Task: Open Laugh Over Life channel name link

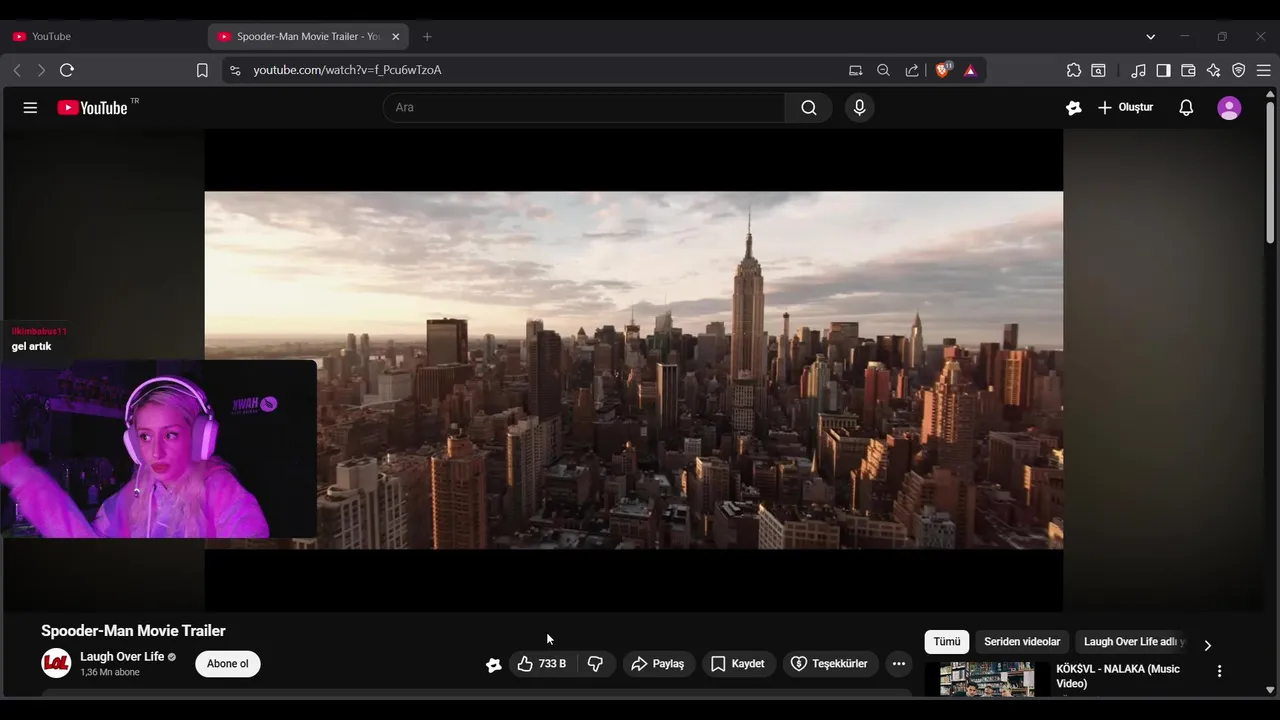Action: tap(122, 657)
